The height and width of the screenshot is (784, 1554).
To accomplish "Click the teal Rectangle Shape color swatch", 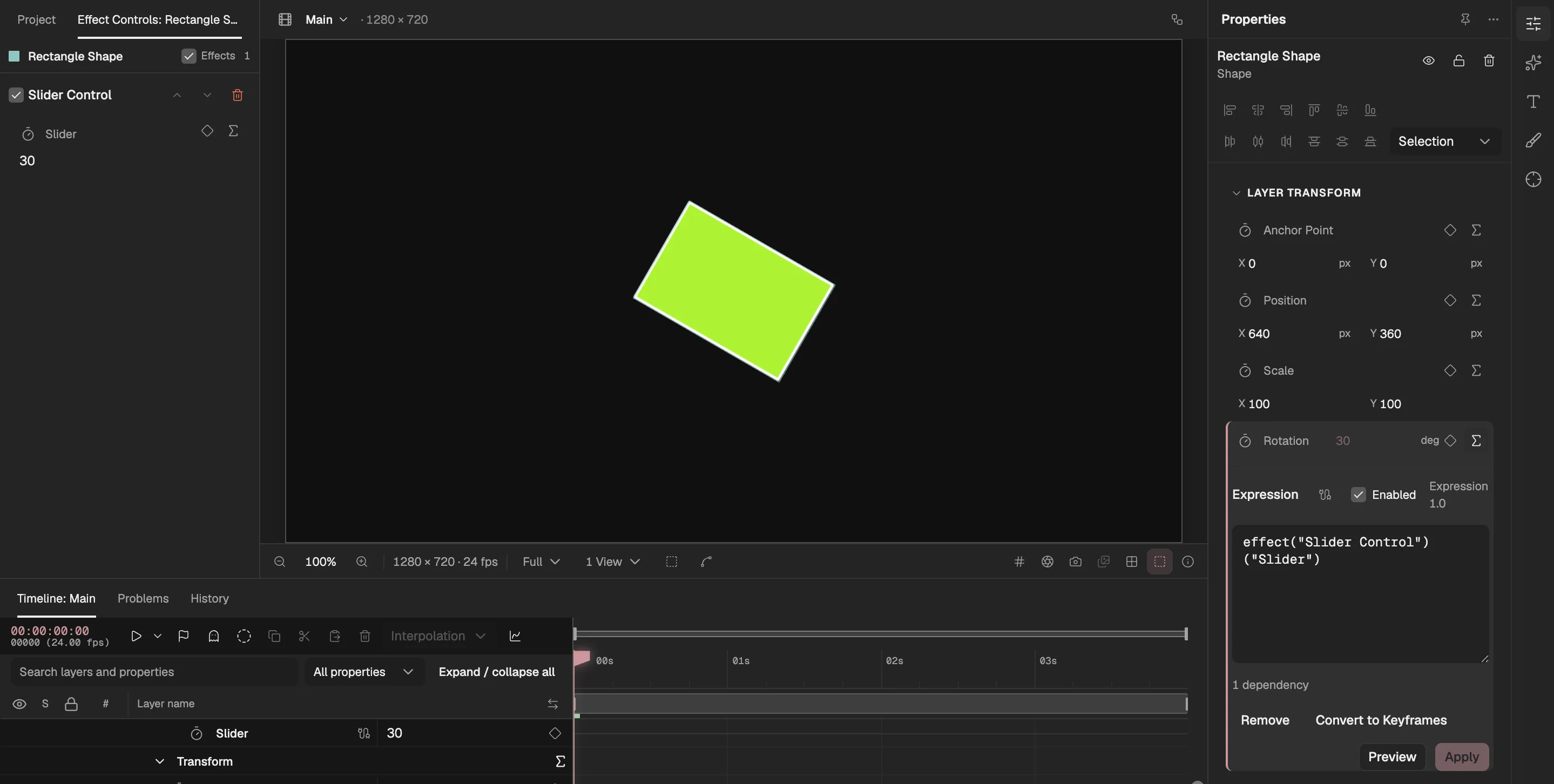I will pyautogui.click(x=14, y=56).
